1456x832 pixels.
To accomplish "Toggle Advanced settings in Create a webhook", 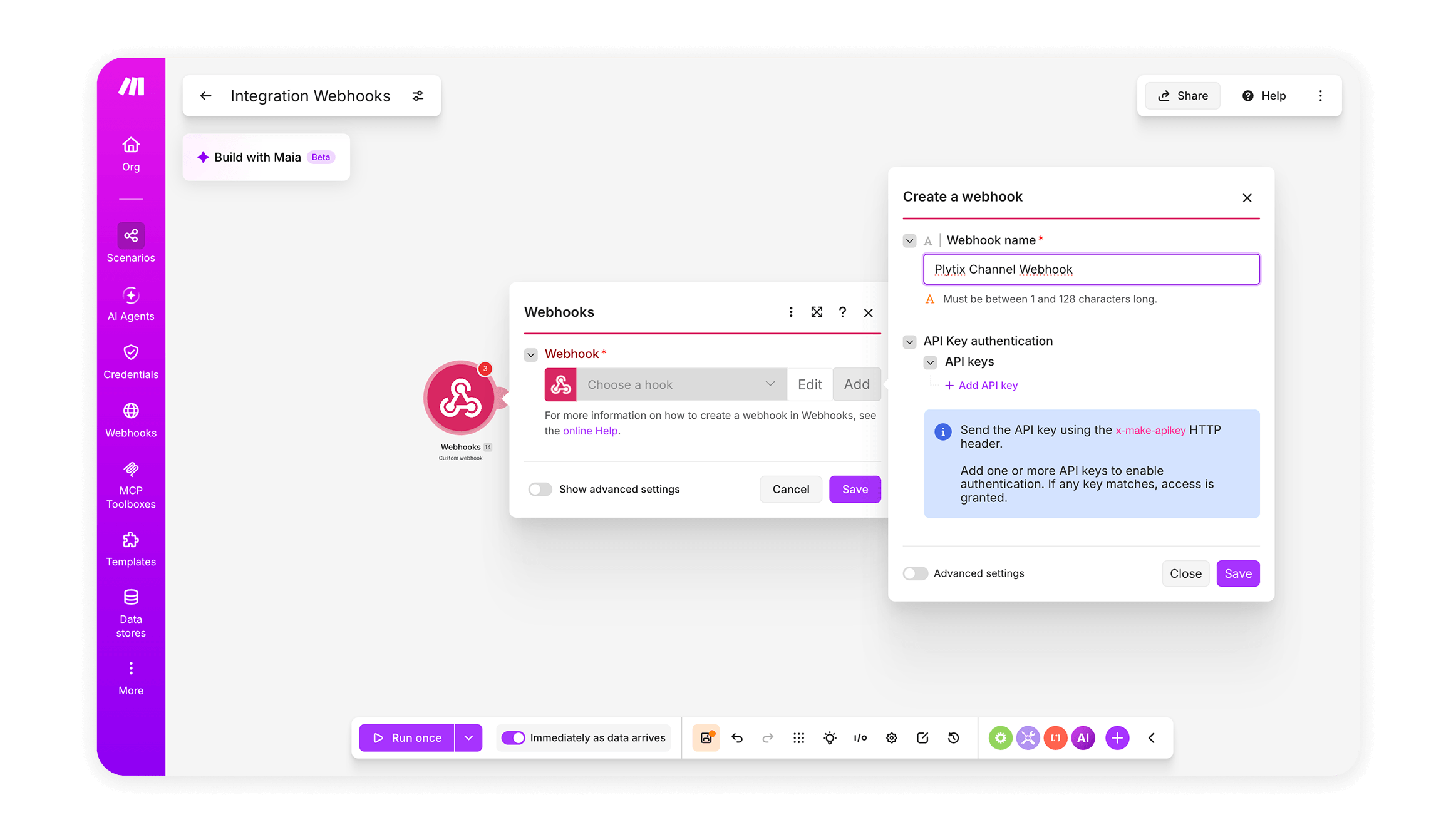I will (x=915, y=573).
